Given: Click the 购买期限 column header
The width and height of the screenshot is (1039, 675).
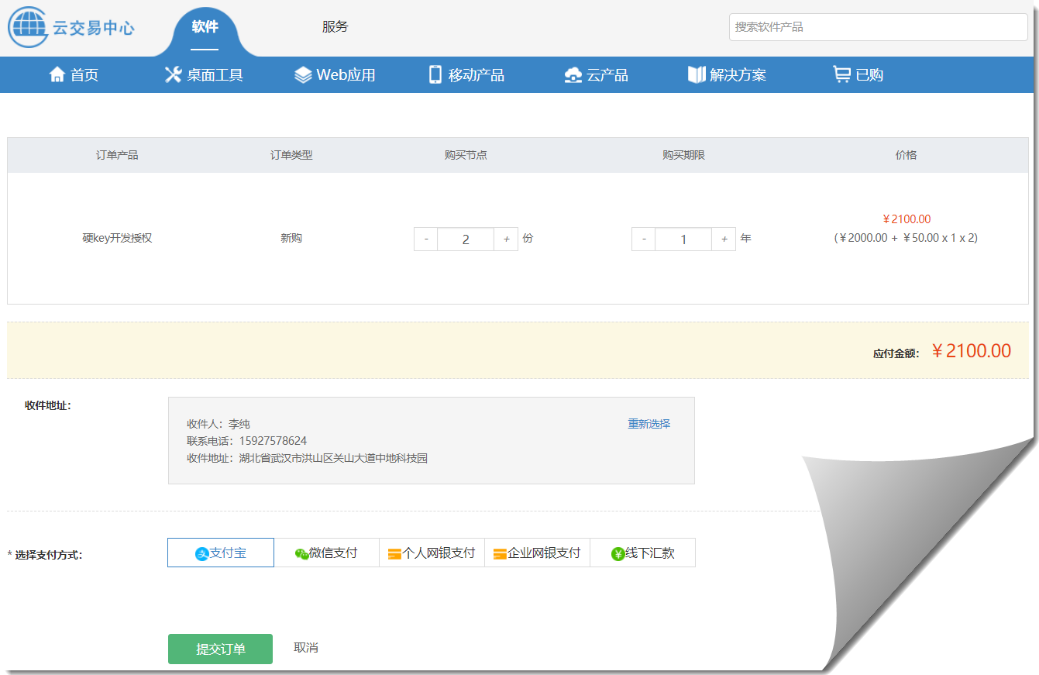Looking at the screenshot, I should [x=683, y=155].
